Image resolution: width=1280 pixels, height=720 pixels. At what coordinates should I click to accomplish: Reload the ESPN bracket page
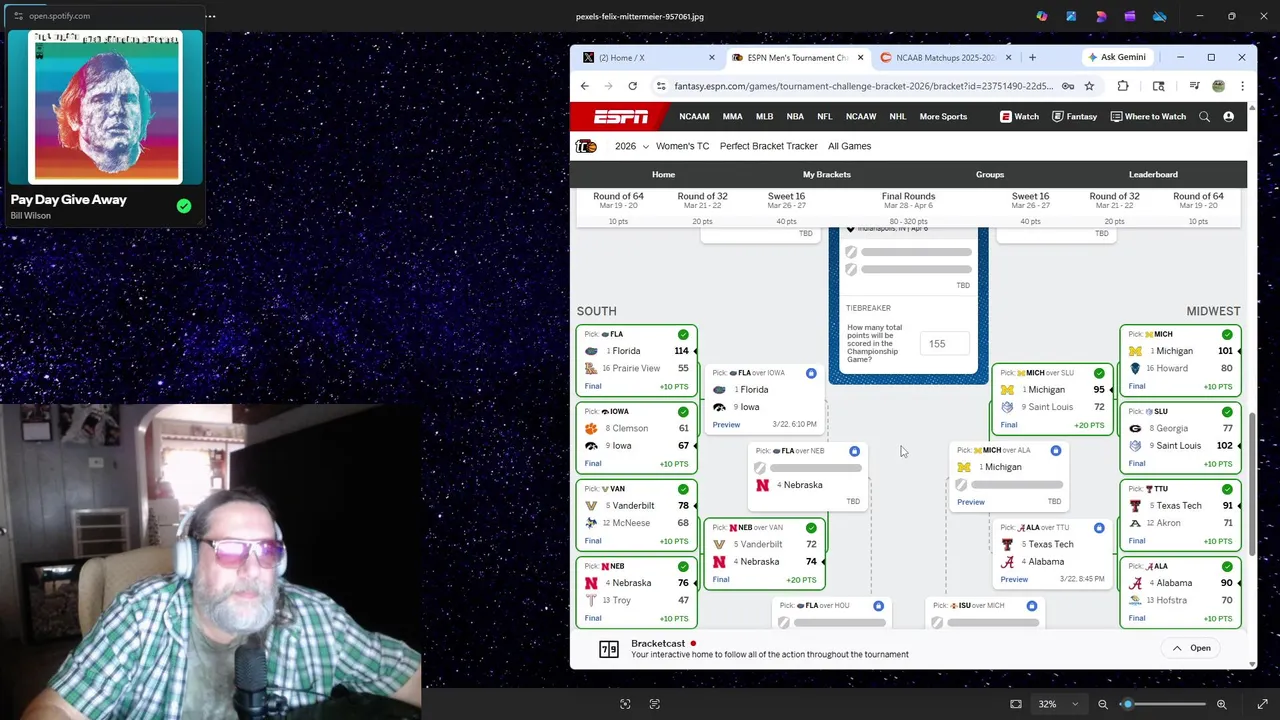(632, 86)
